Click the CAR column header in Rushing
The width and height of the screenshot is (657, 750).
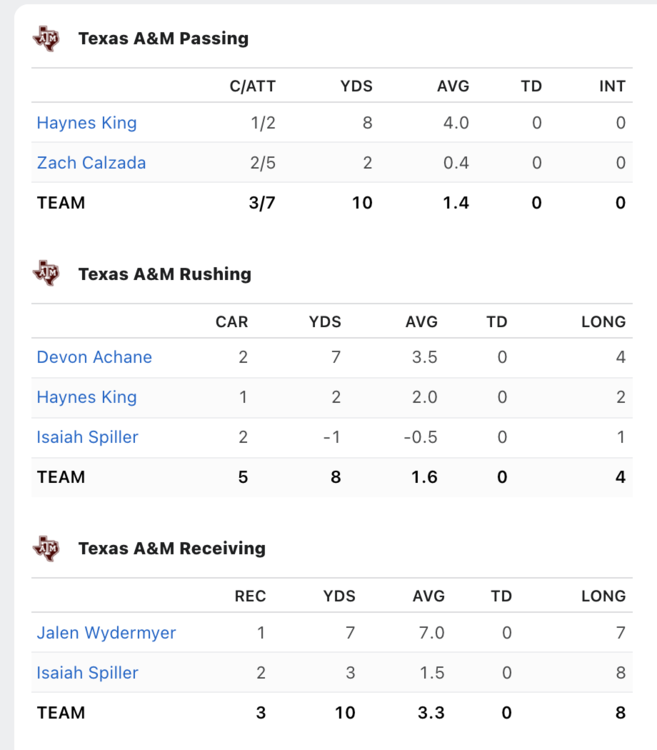[x=232, y=322]
